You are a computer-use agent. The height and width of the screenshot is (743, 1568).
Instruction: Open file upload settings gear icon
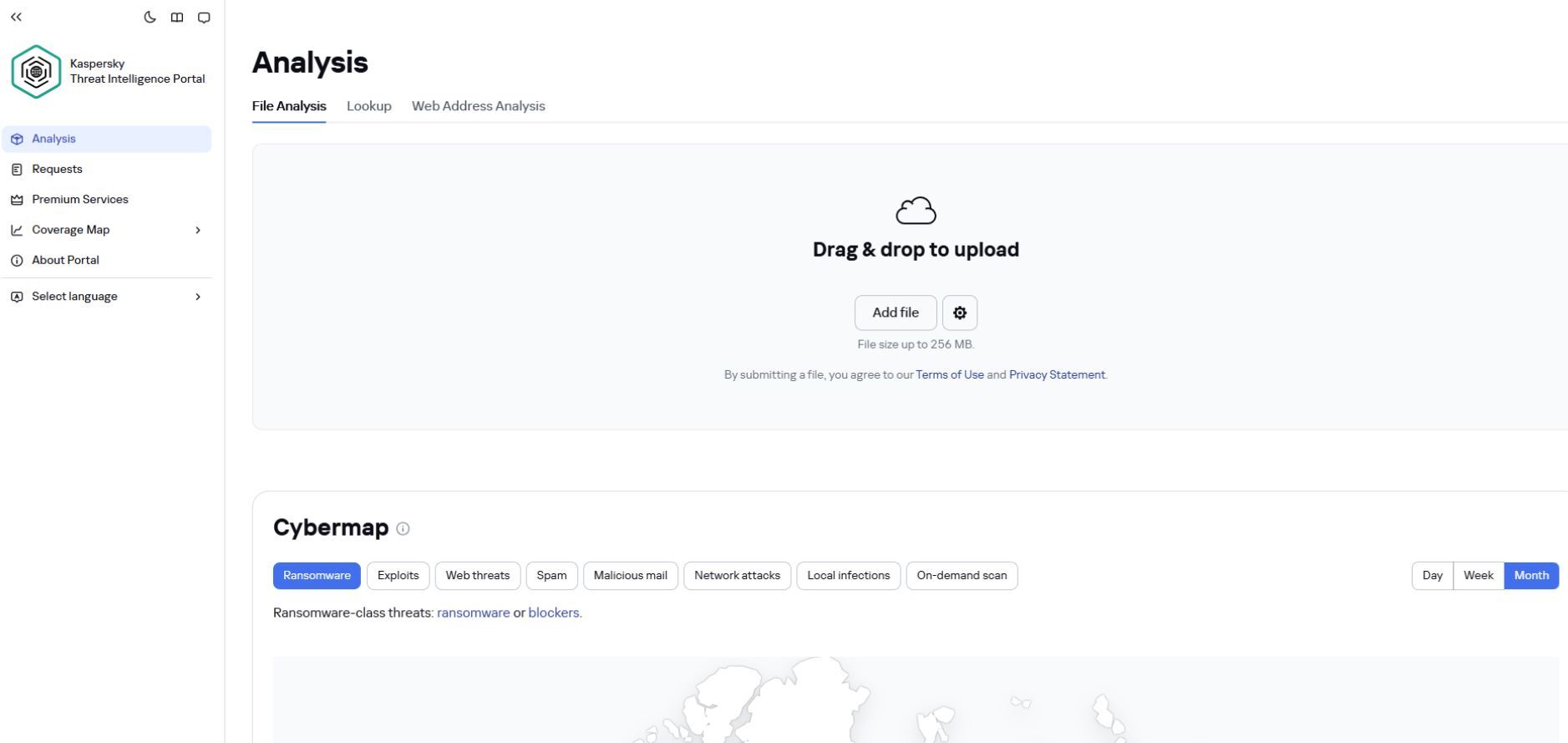(x=959, y=313)
